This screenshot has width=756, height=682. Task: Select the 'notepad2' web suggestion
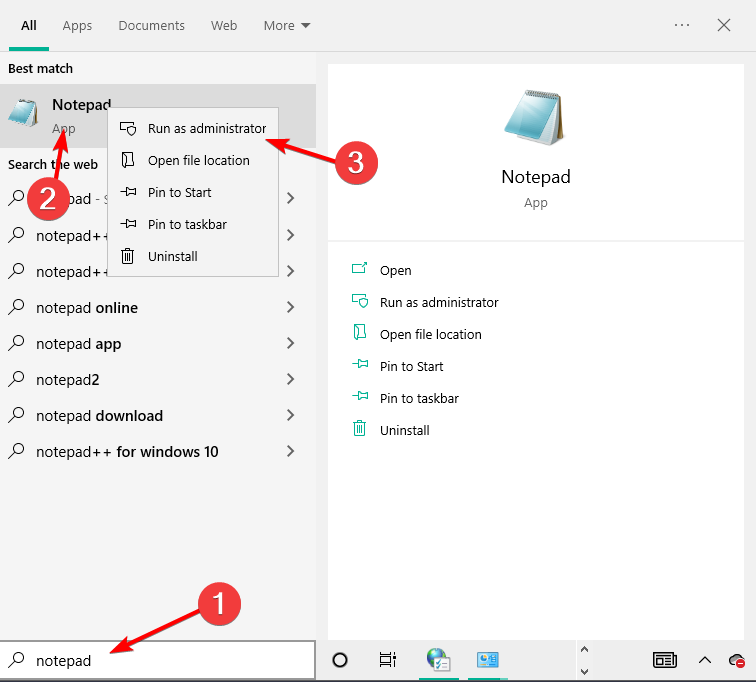click(157, 380)
